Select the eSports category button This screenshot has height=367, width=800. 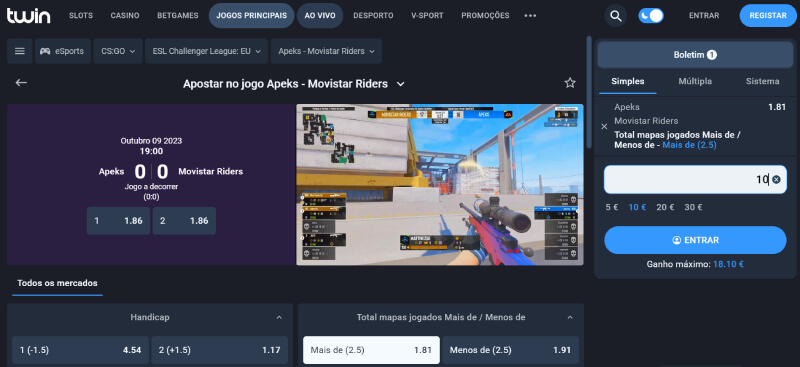click(63, 51)
